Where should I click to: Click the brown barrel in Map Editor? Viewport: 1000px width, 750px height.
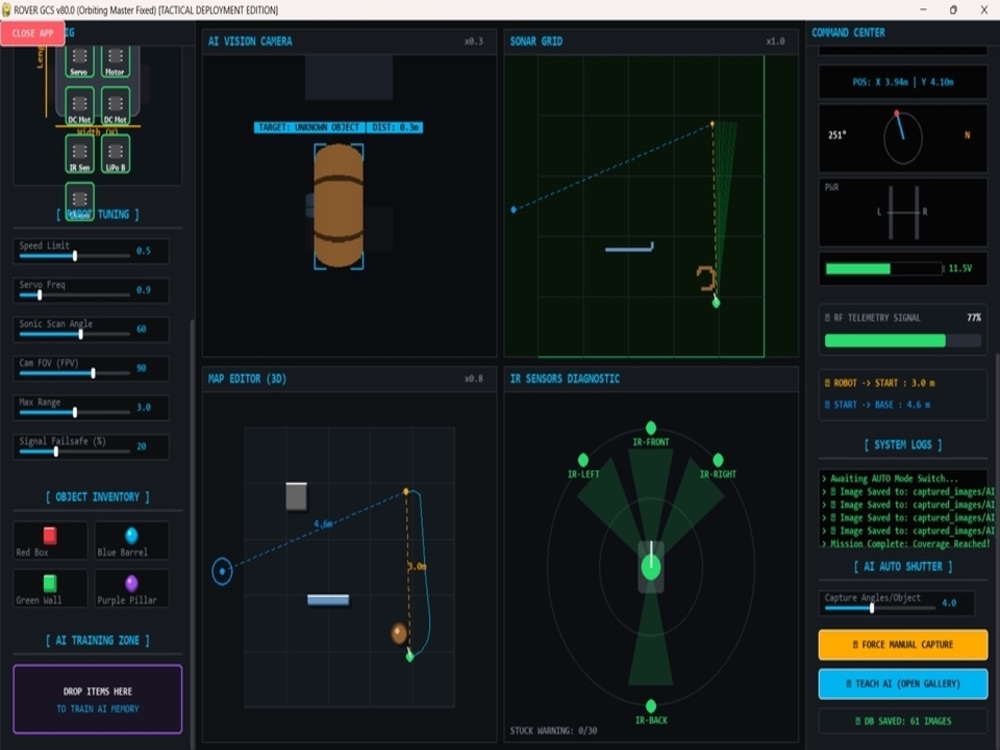coord(399,633)
